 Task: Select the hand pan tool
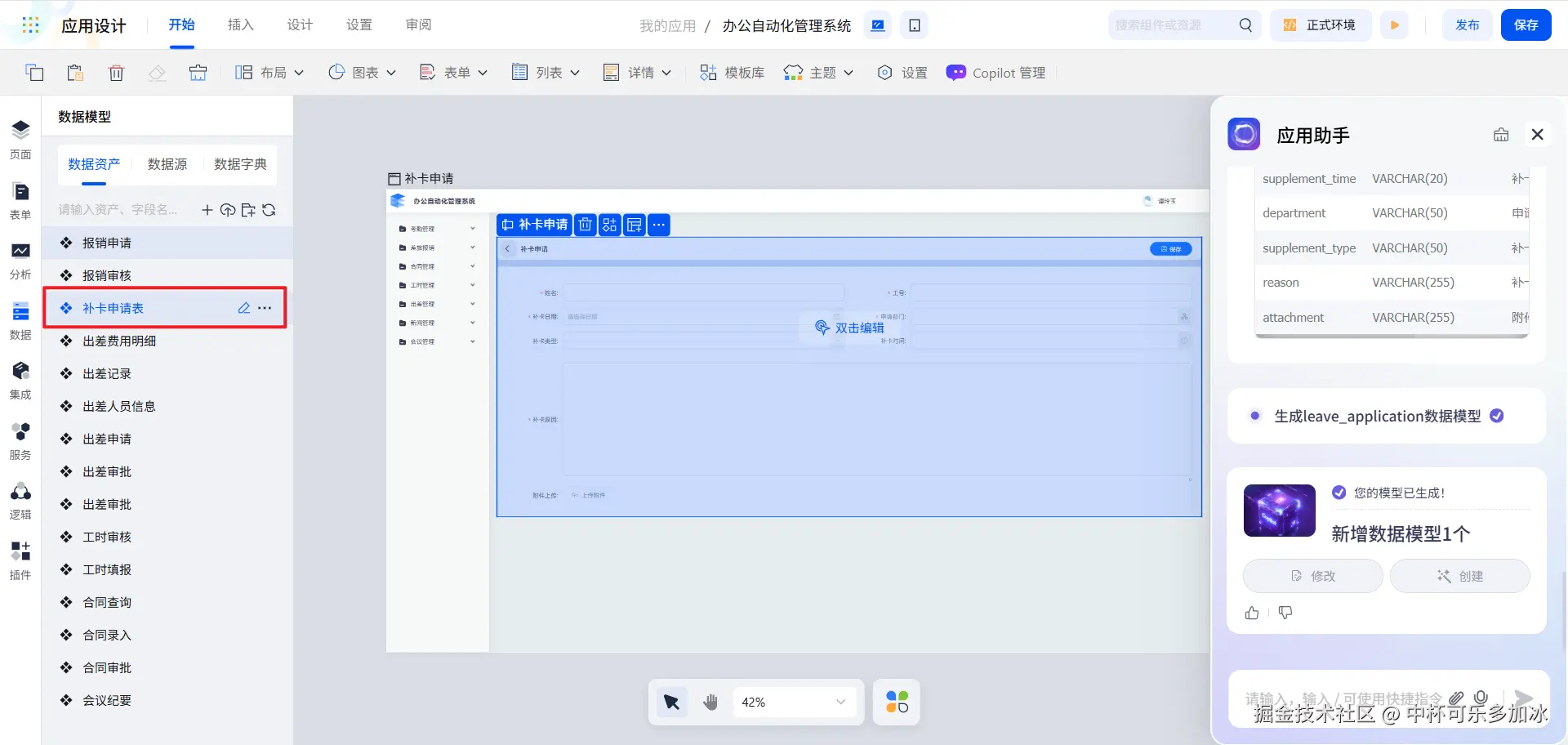(x=710, y=702)
